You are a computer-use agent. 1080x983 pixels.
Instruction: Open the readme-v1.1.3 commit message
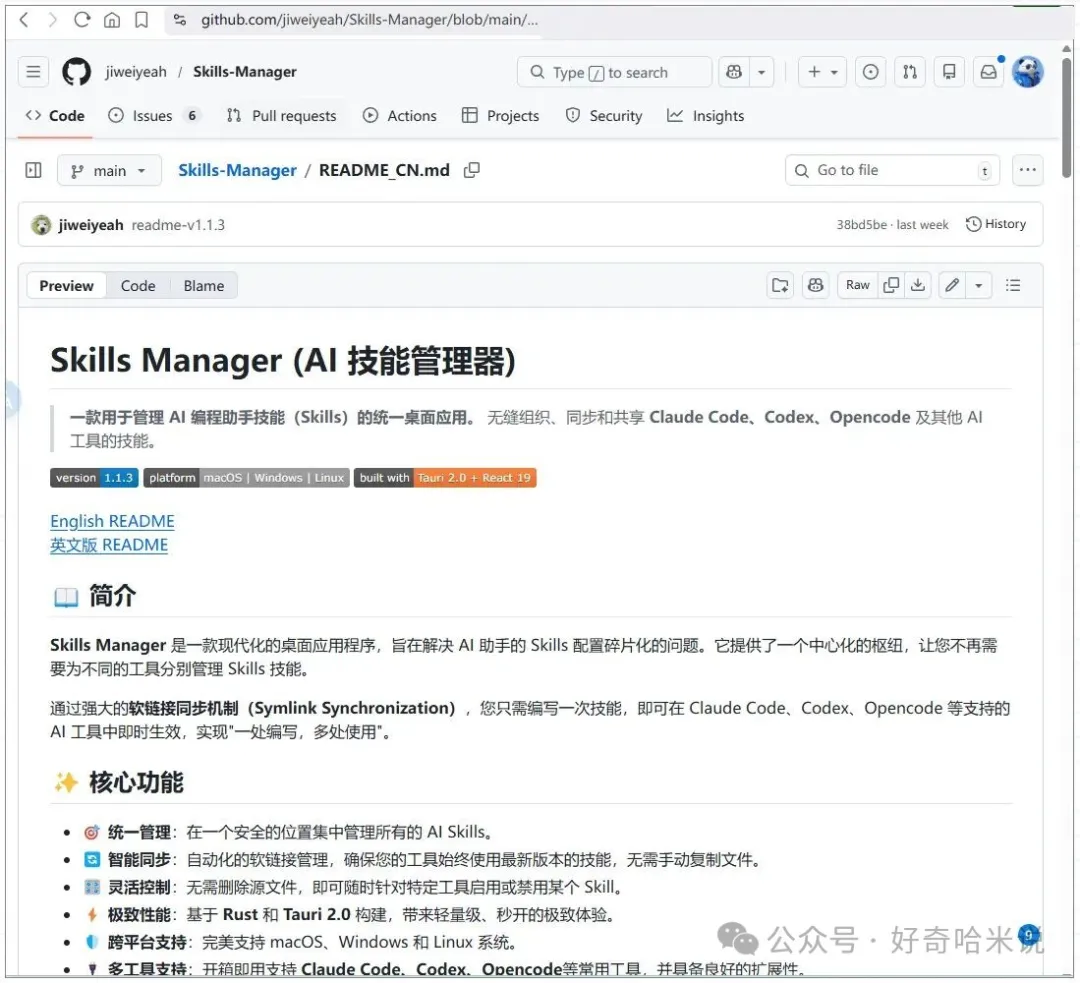(x=178, y=225)
